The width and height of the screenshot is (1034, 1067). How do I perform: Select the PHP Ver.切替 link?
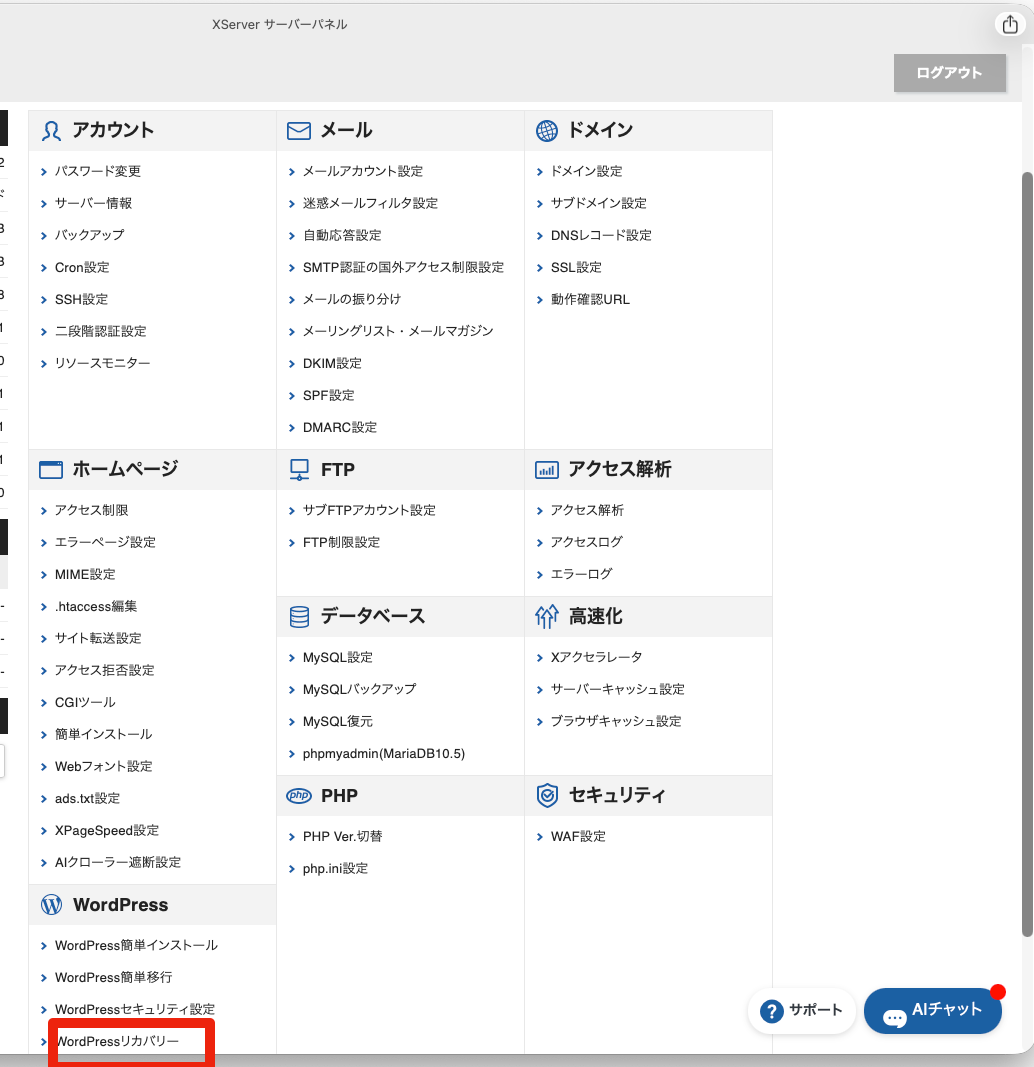[342, 837]
